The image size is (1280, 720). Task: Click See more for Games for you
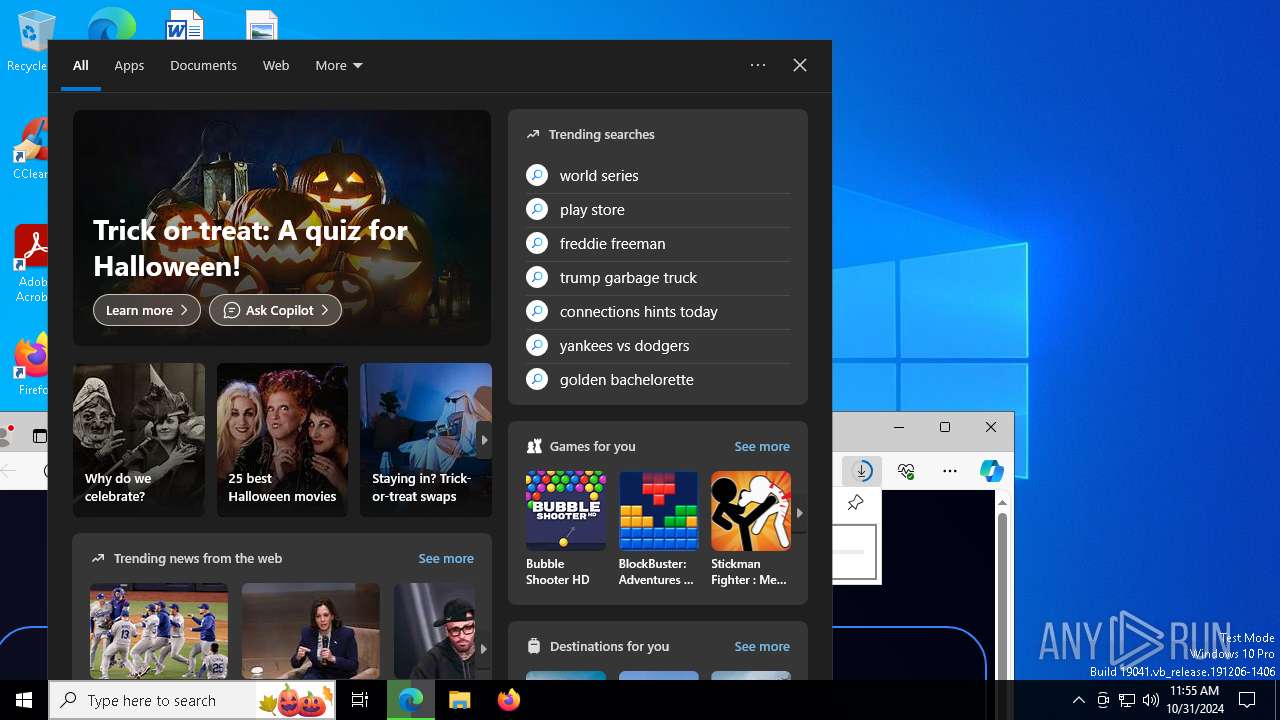point(762,446)
